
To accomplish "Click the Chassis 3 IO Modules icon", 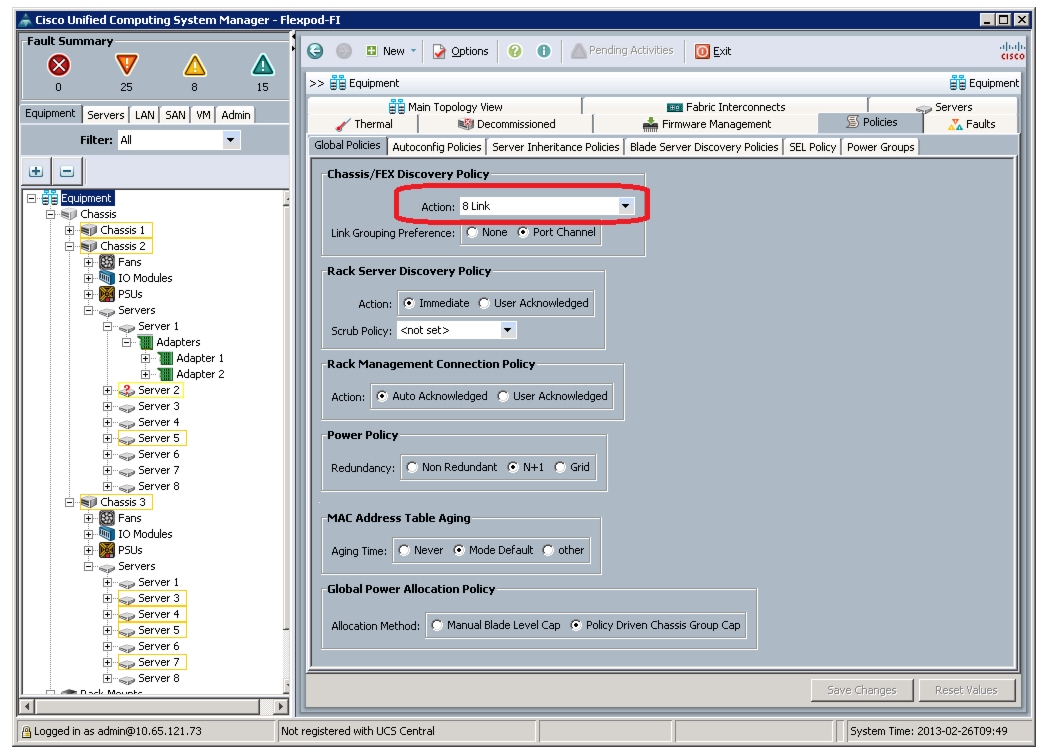I will point(107,534).
